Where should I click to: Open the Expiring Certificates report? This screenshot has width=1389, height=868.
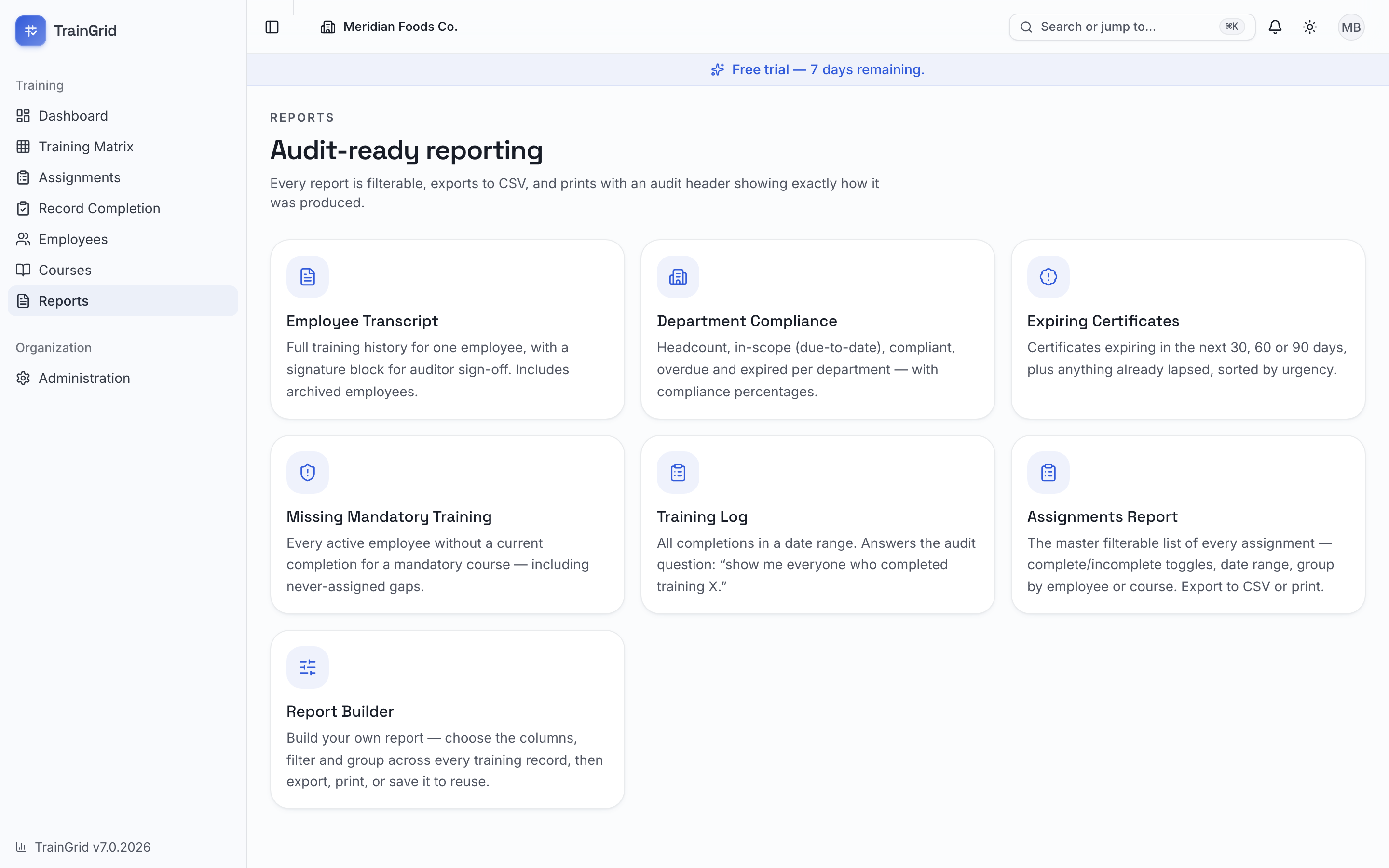(x=1187, y=329)
